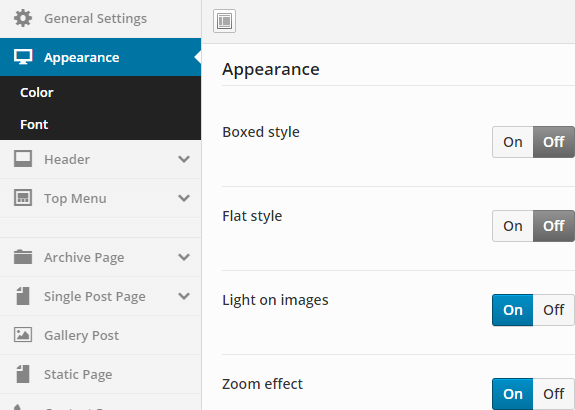Viewport: 575px width, 410px height.
Task: Turn Boxed style On
Action: pyautogui.click(x=513, y=142)
